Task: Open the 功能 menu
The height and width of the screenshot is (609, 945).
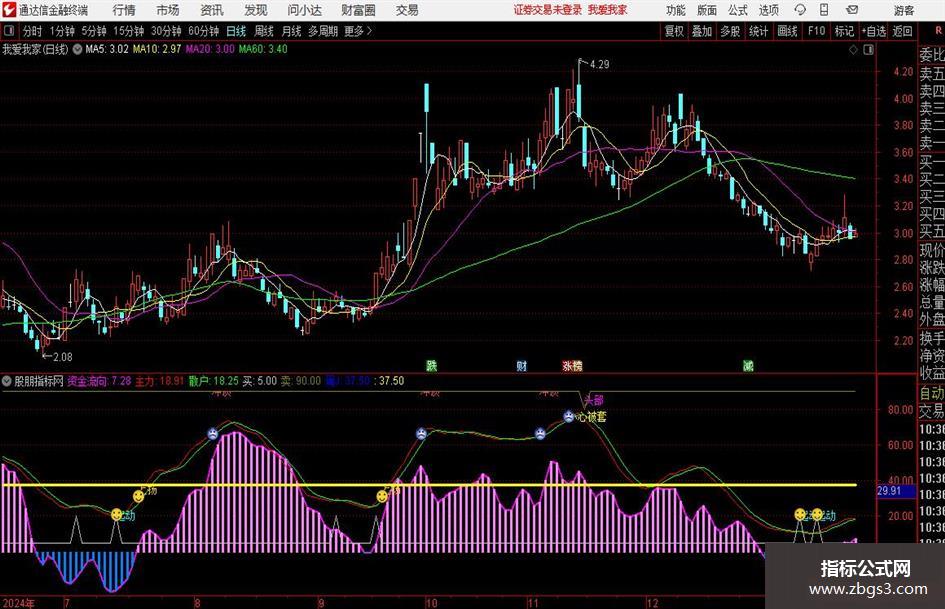Action: pyautogui.click(x=676, y=10)
